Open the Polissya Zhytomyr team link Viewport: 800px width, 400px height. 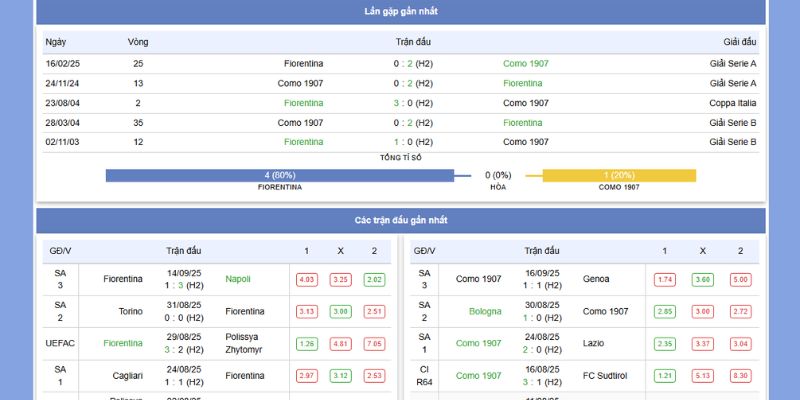(244, 343)
